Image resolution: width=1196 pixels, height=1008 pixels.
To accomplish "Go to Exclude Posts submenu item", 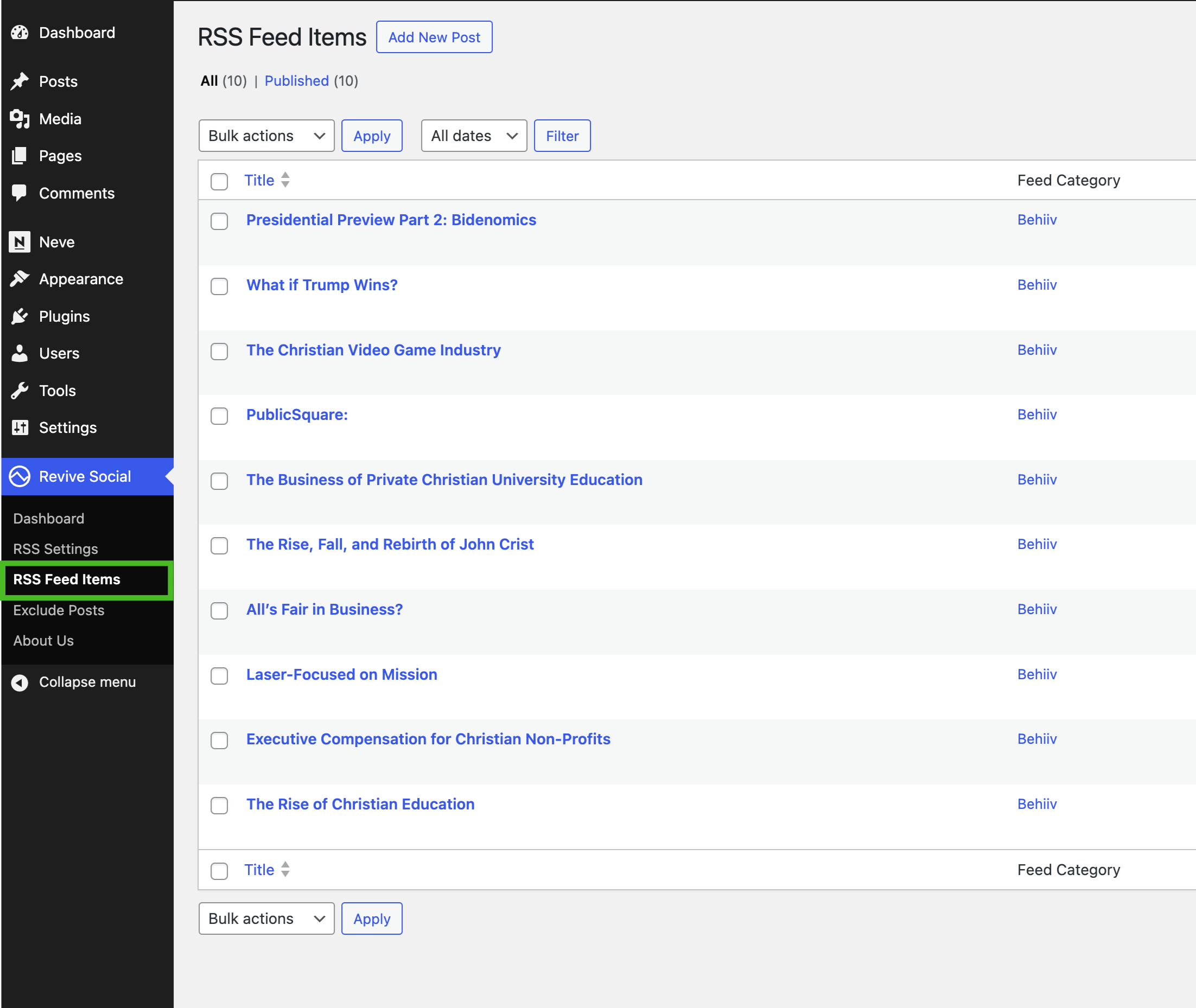I will [59, 610].
